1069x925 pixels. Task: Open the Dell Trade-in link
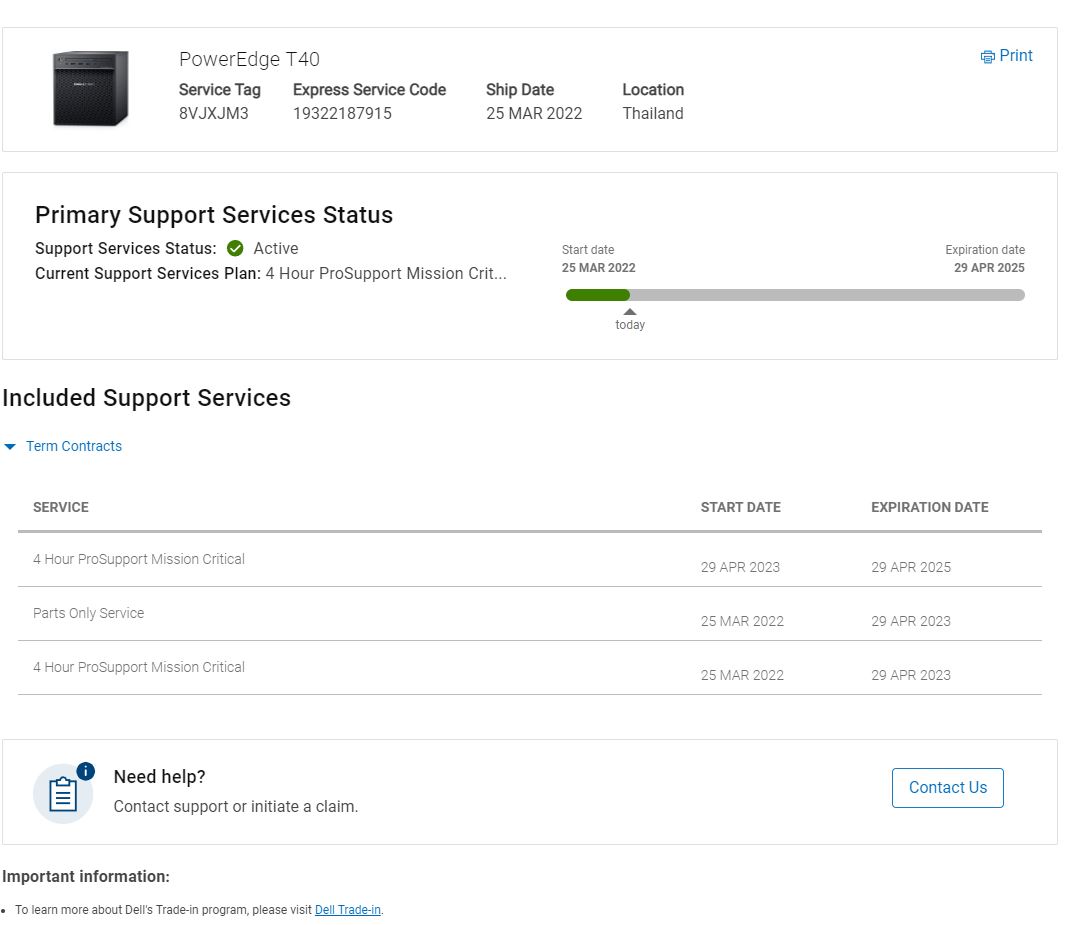pyautogui.click(x=347, y=910)
